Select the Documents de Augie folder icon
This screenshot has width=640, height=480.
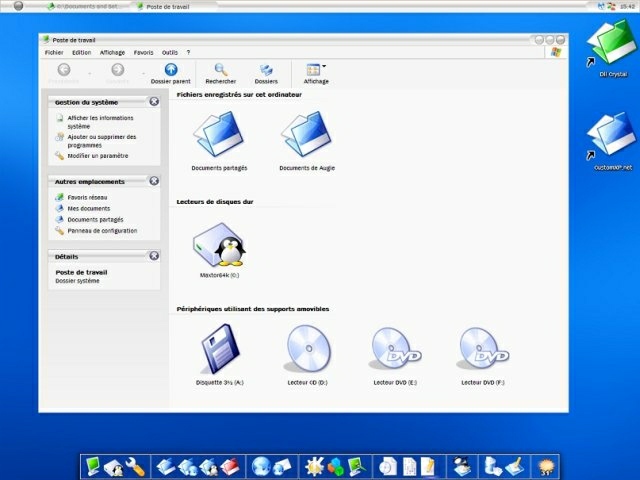pos(307,134)
